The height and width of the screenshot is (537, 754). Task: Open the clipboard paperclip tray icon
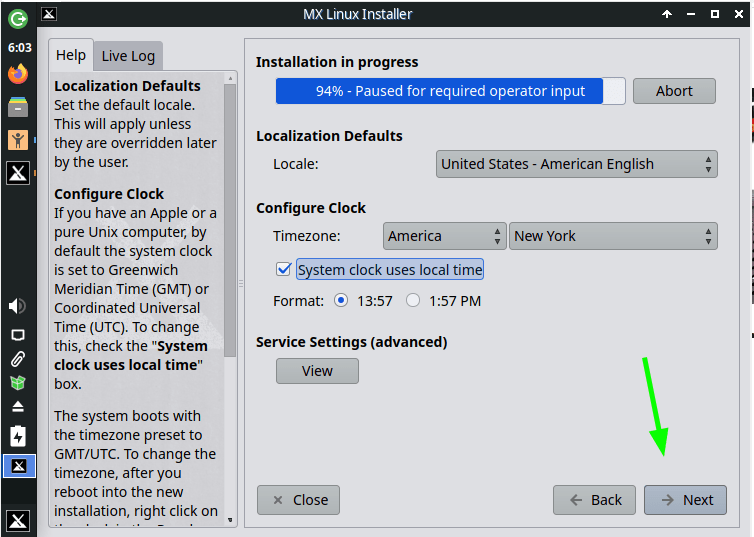click(x=18, y=359)
